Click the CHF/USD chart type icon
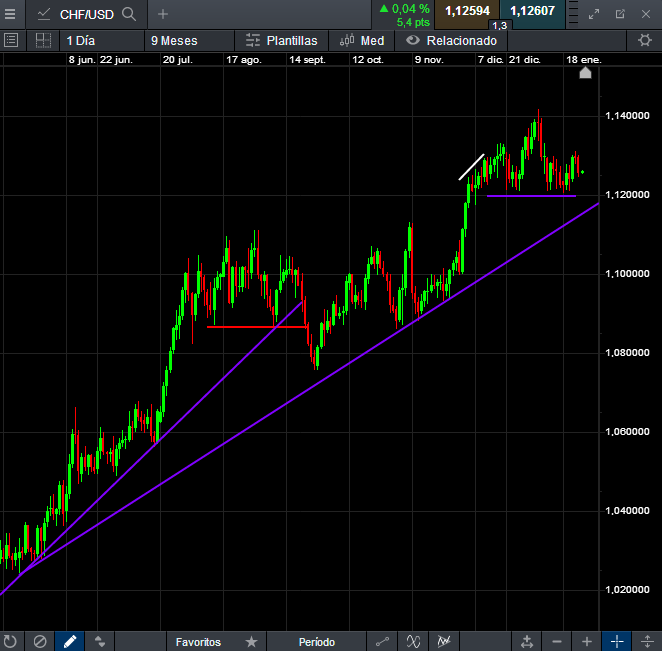Image resolution: width=662 pixels, height=651 pixels. tap(43, 14)
